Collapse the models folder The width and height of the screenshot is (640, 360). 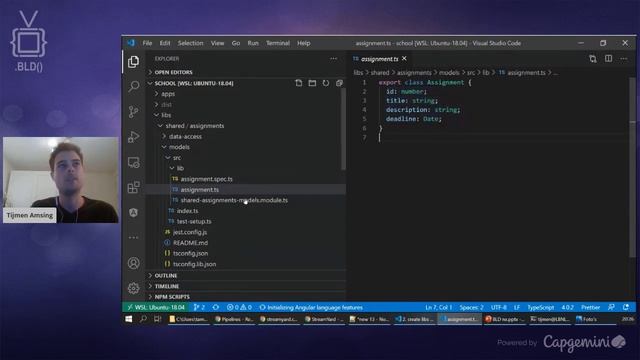246,147
